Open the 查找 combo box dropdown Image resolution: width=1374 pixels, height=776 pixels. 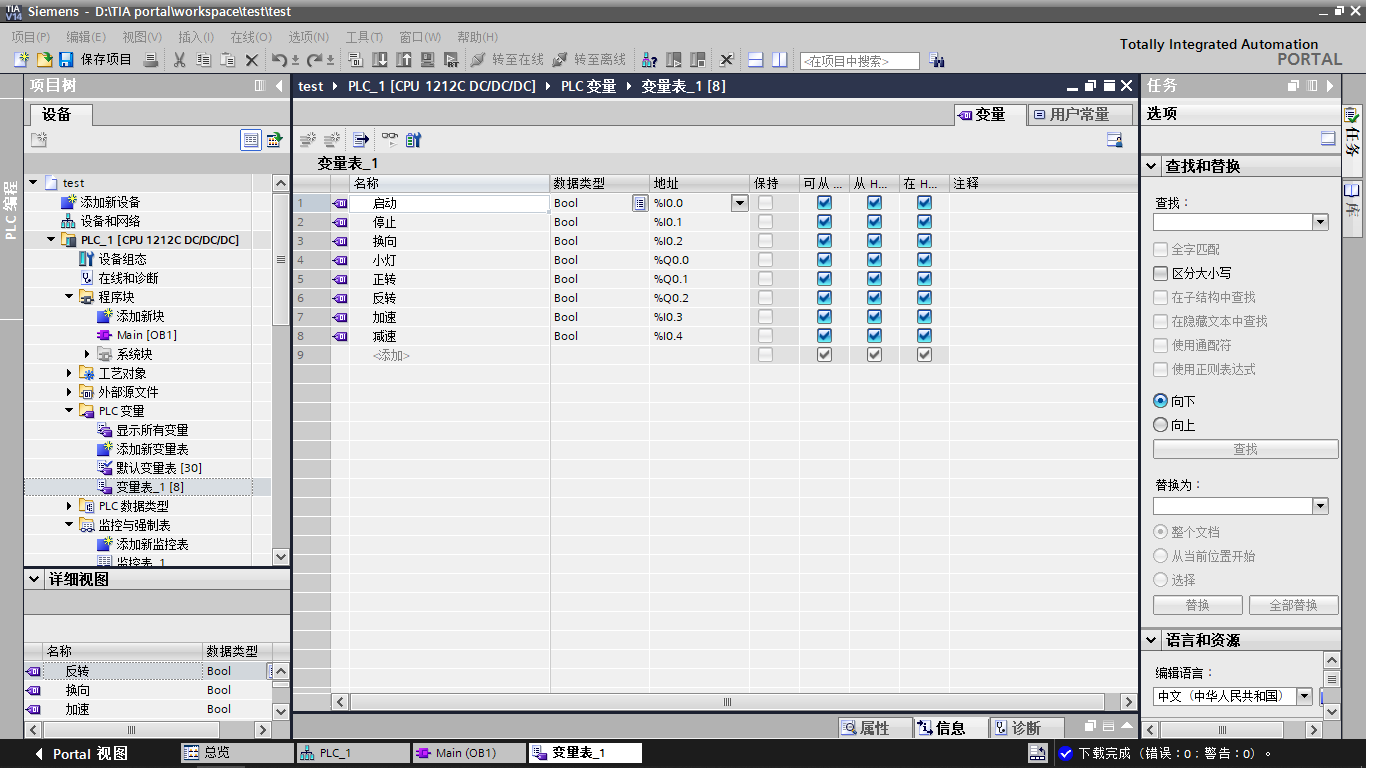coord(1320,222)
